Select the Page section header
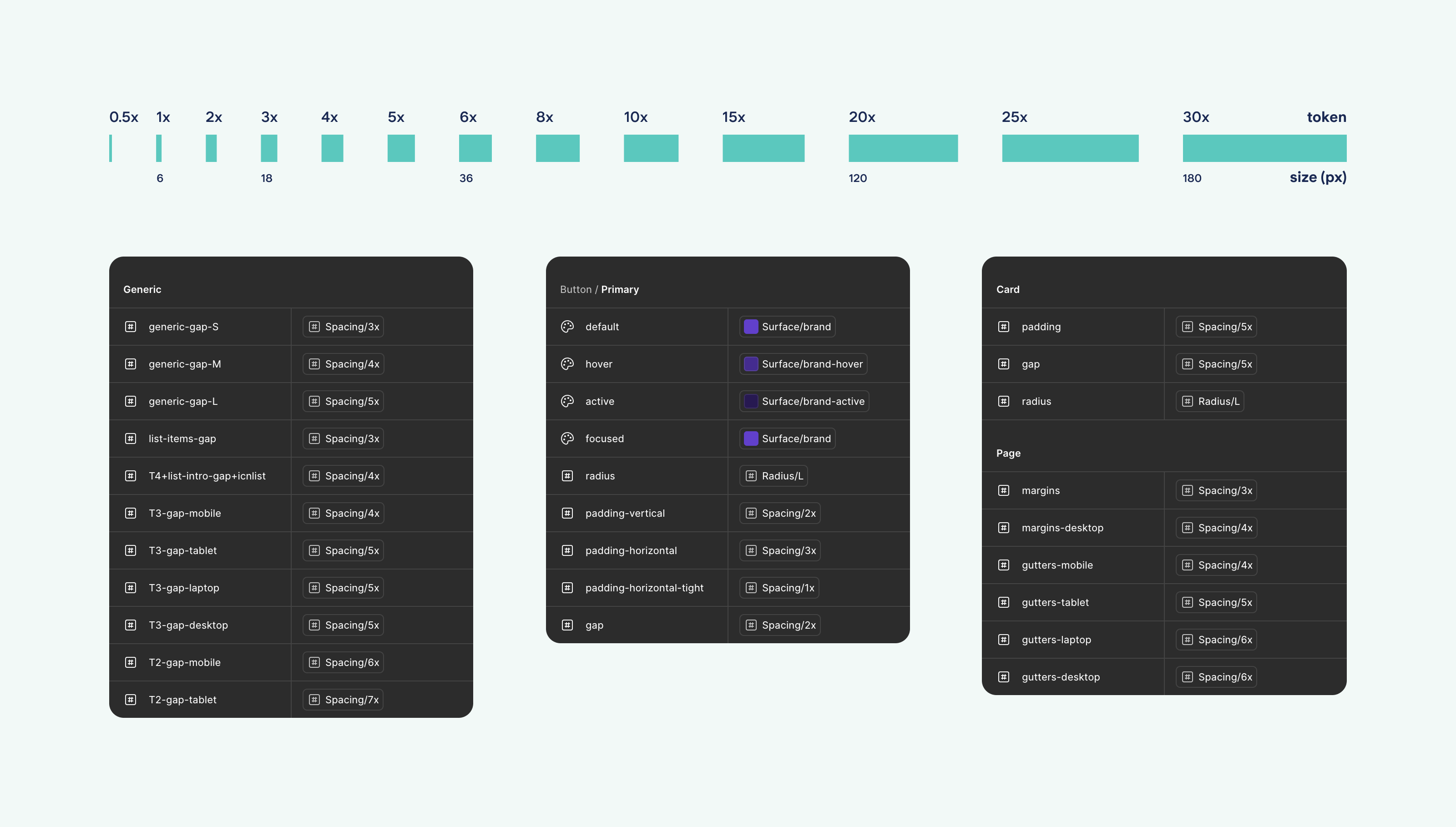This screenshot has width=1456, height=827. tap(1008, 453)
